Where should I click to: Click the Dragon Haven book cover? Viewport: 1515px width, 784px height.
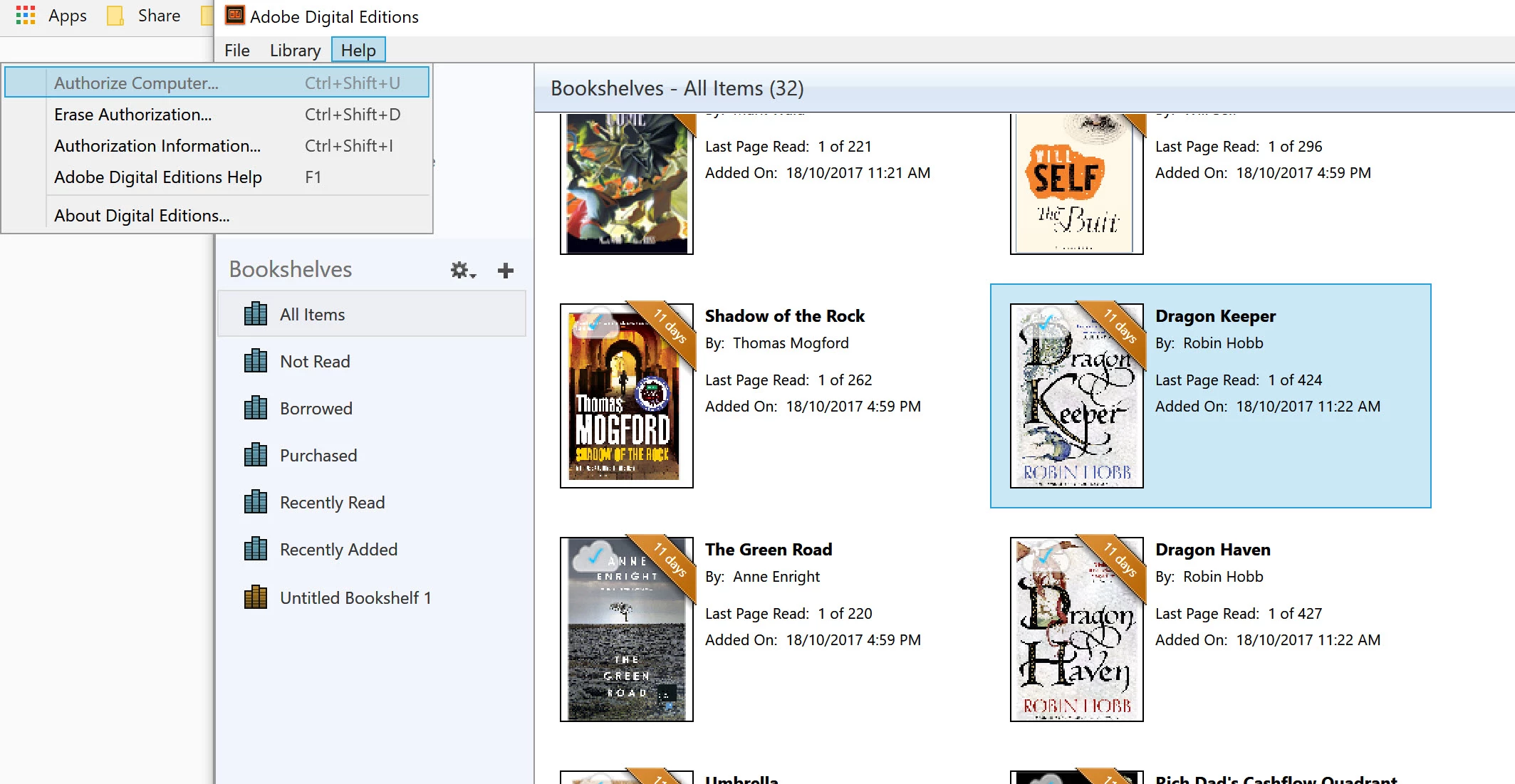(1076, 629)
